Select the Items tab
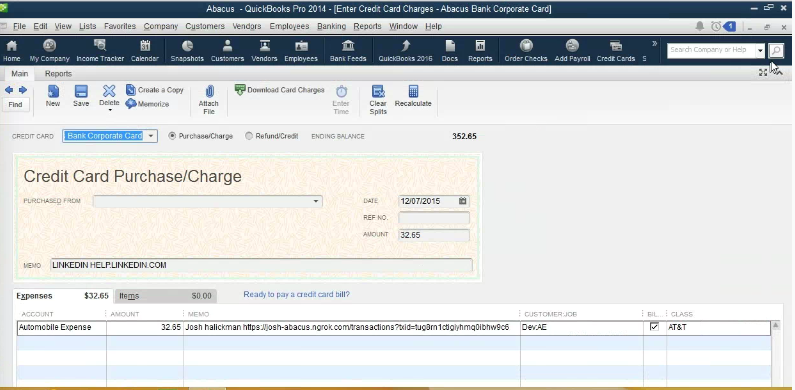The width and height of the screenshot is (795, 390). (165, 296)
